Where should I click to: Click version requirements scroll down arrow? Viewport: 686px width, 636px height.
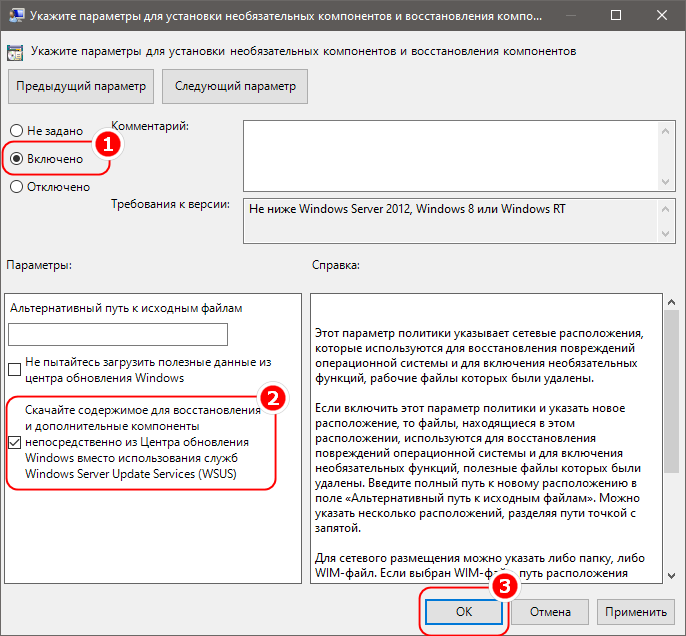pos(665,234)
